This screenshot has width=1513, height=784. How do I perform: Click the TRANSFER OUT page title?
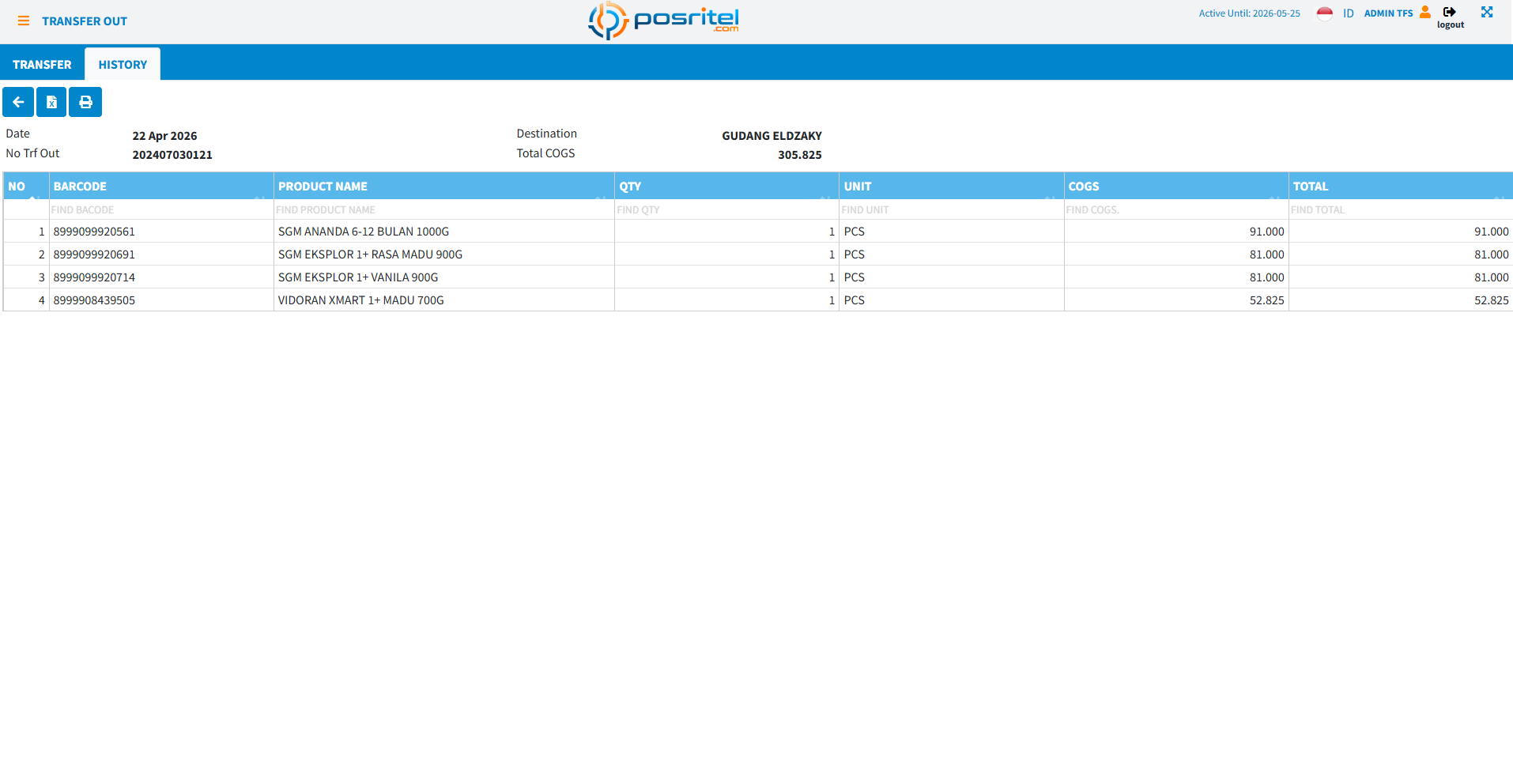(x=85, y=21)
